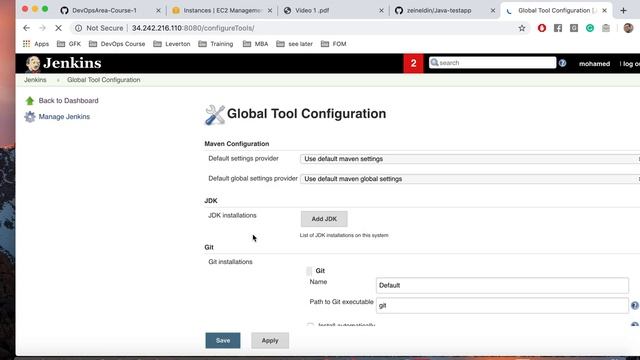Close the DevOpsArea-Course-1 tab

158,11
